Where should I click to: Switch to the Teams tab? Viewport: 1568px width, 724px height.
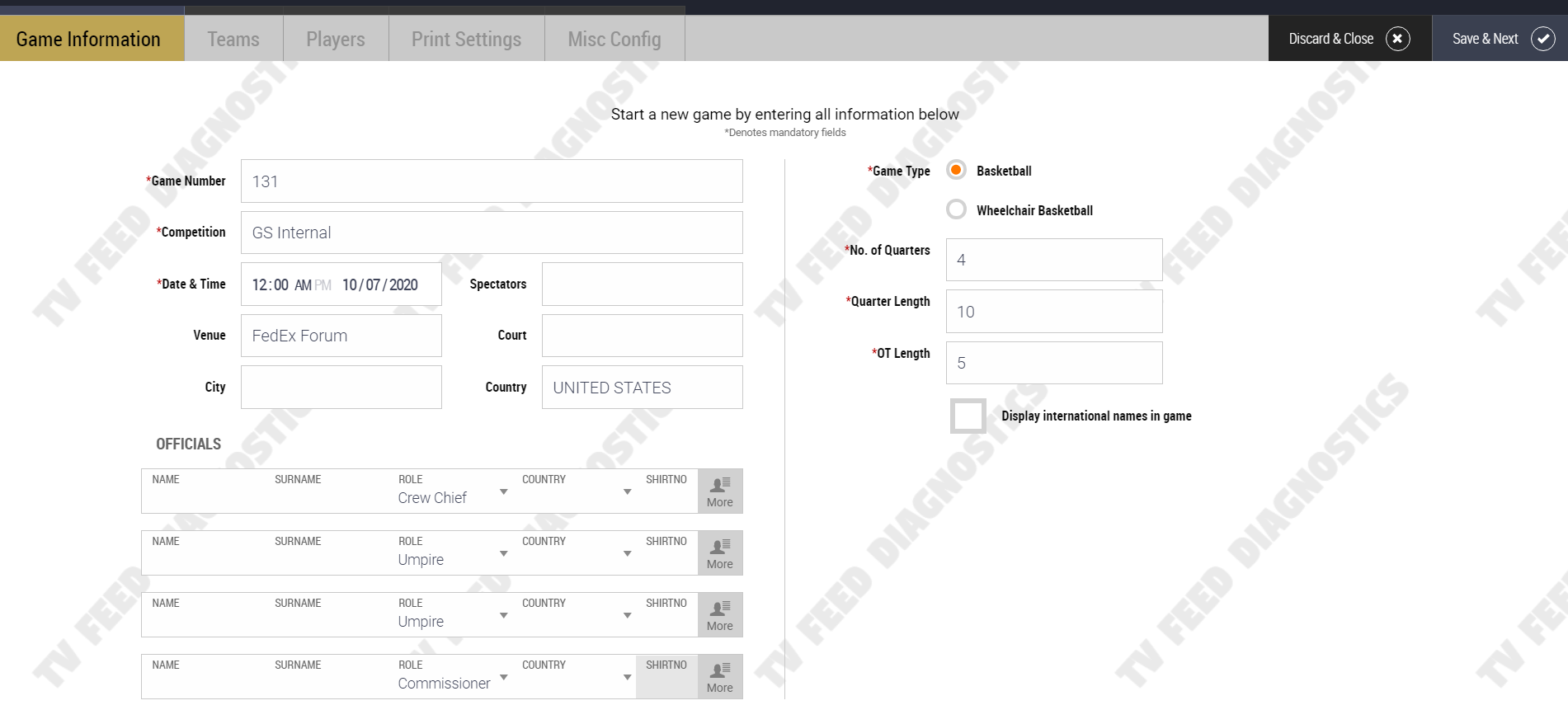[233, 39]
